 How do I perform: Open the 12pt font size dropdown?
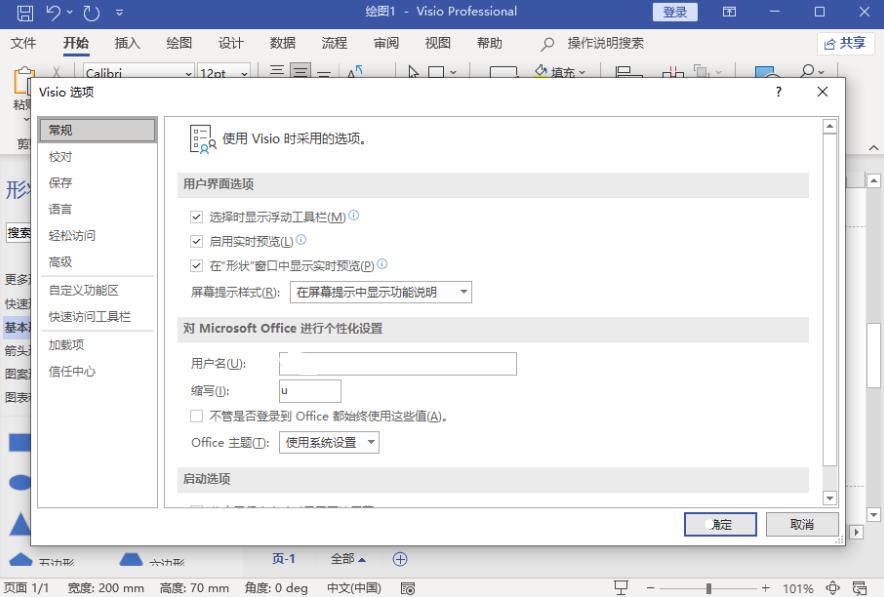pyautogui.click(x=244, y=73)
